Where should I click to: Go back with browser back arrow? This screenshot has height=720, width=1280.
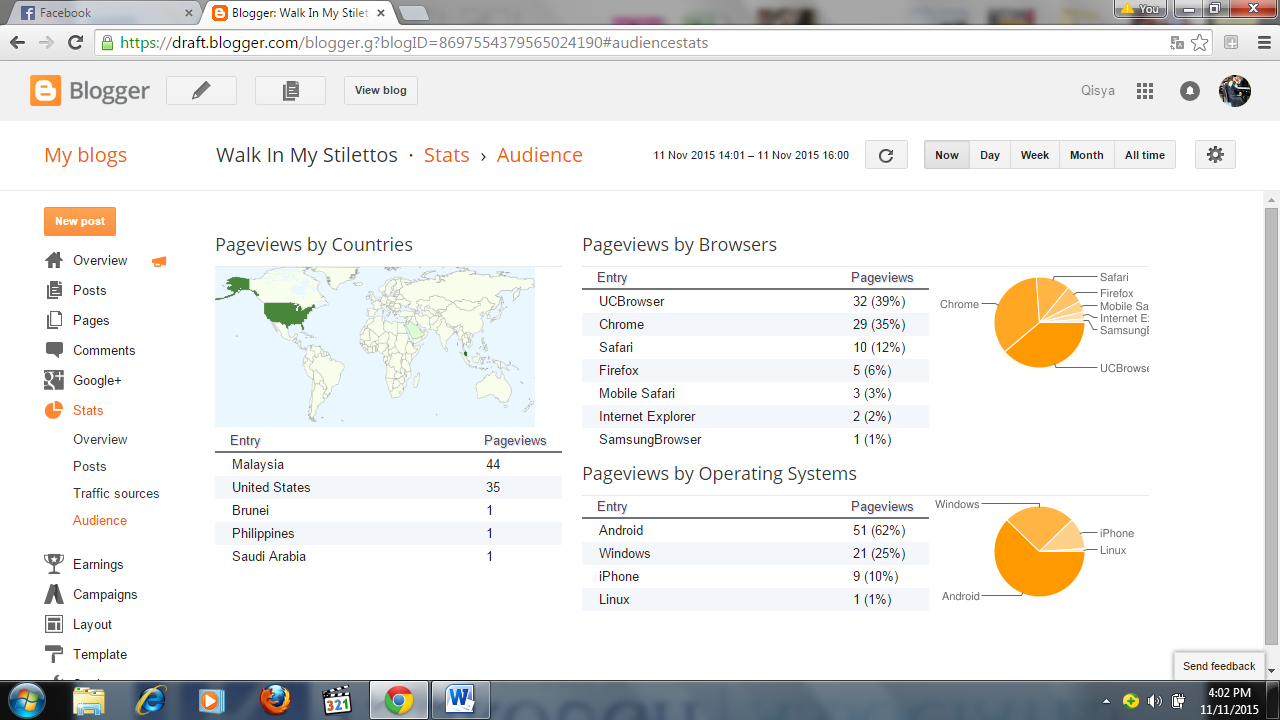pos(18,42)
